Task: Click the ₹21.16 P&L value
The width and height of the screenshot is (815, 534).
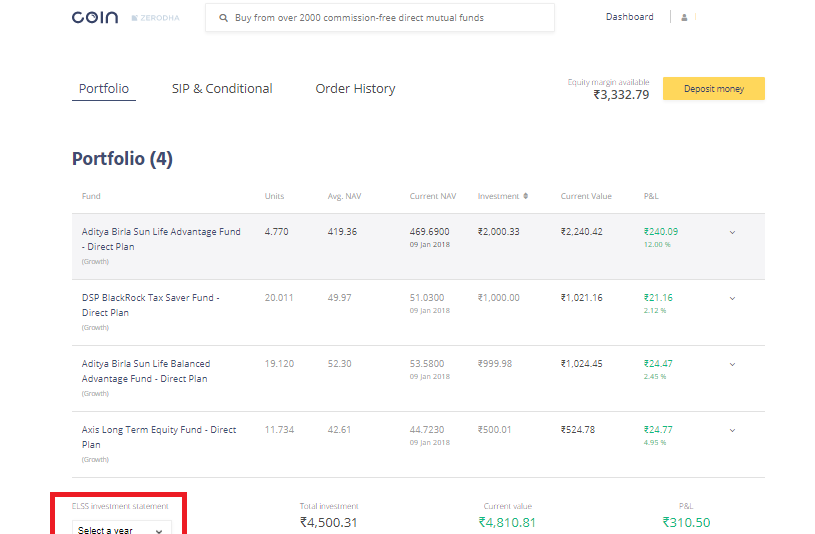Action: [658, 297]
